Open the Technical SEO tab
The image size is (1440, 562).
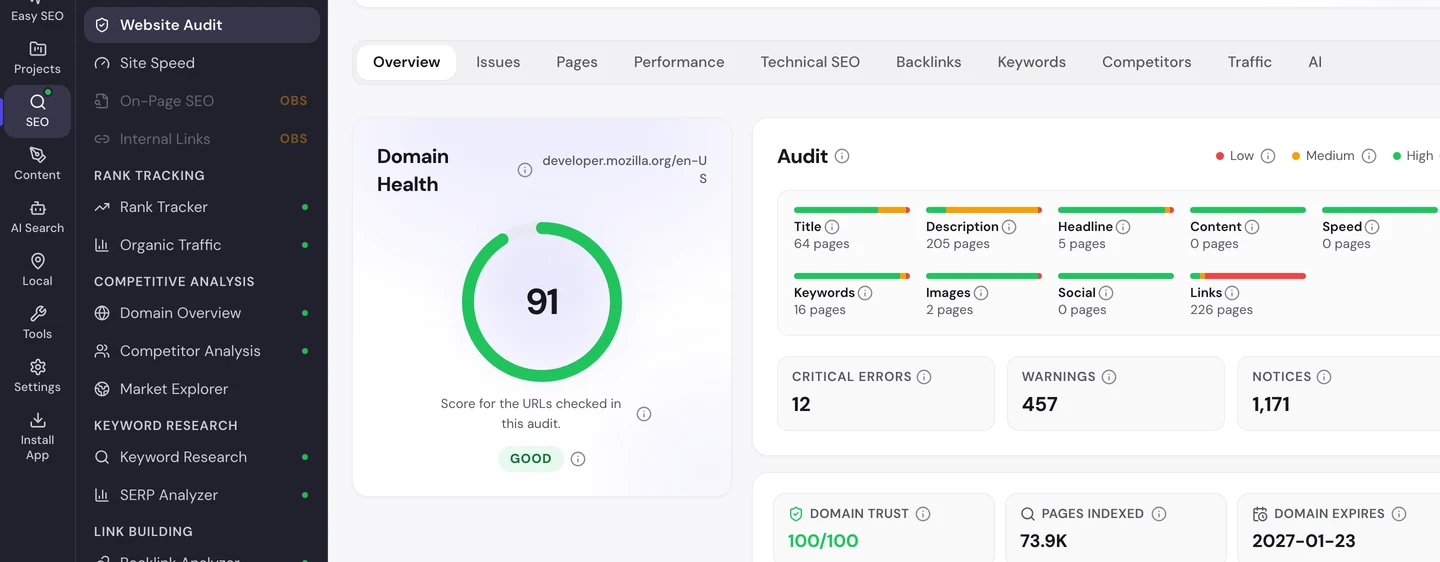(810, 62)
